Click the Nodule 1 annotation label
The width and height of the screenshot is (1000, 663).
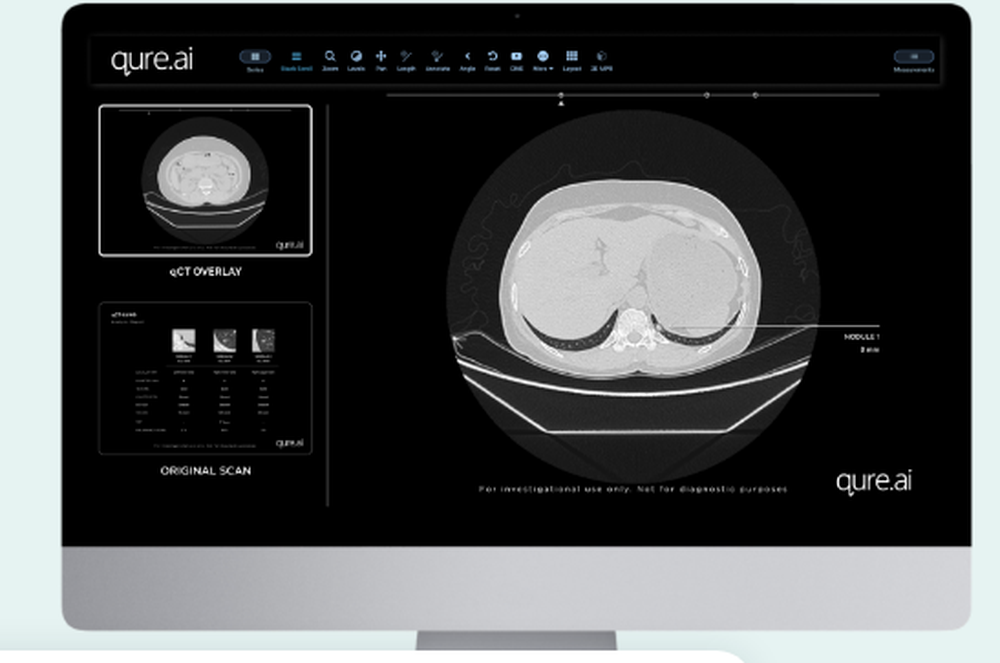pyautogui.click(x=861, y=337)
